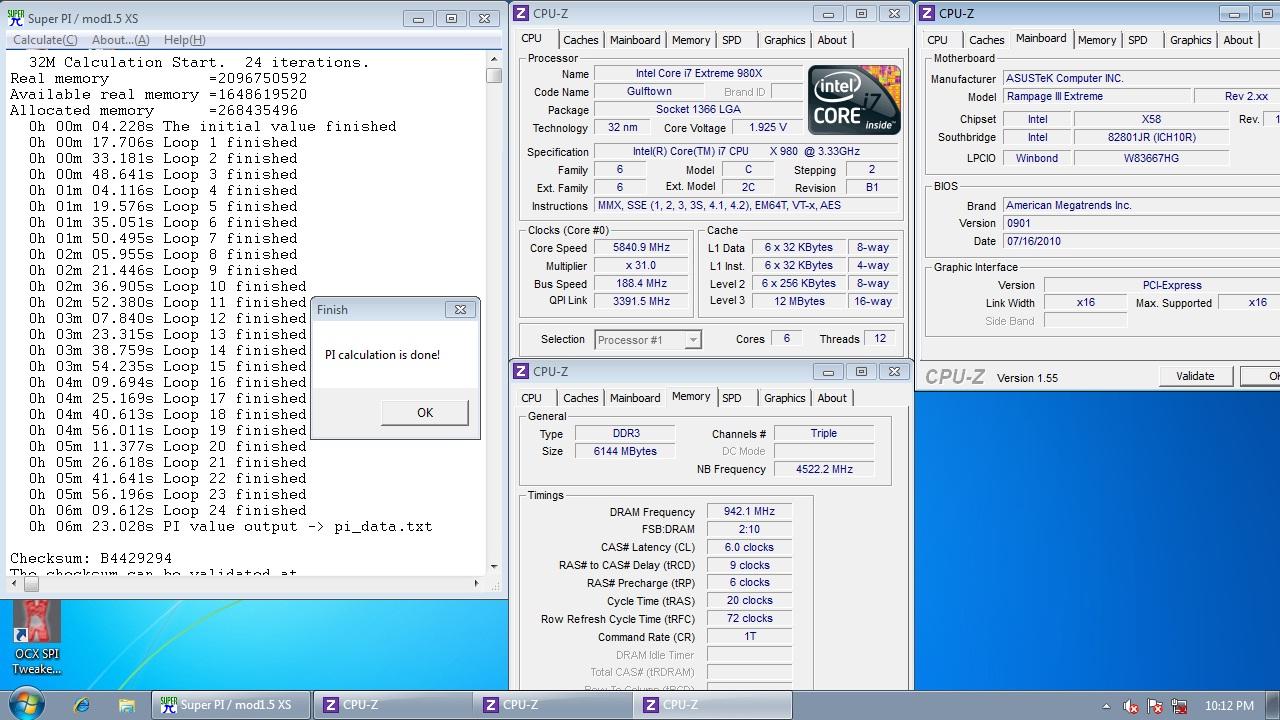Click the Core Speed value 5840.9 MHz
The image size is (1280, 720).
tap(642, 248)
